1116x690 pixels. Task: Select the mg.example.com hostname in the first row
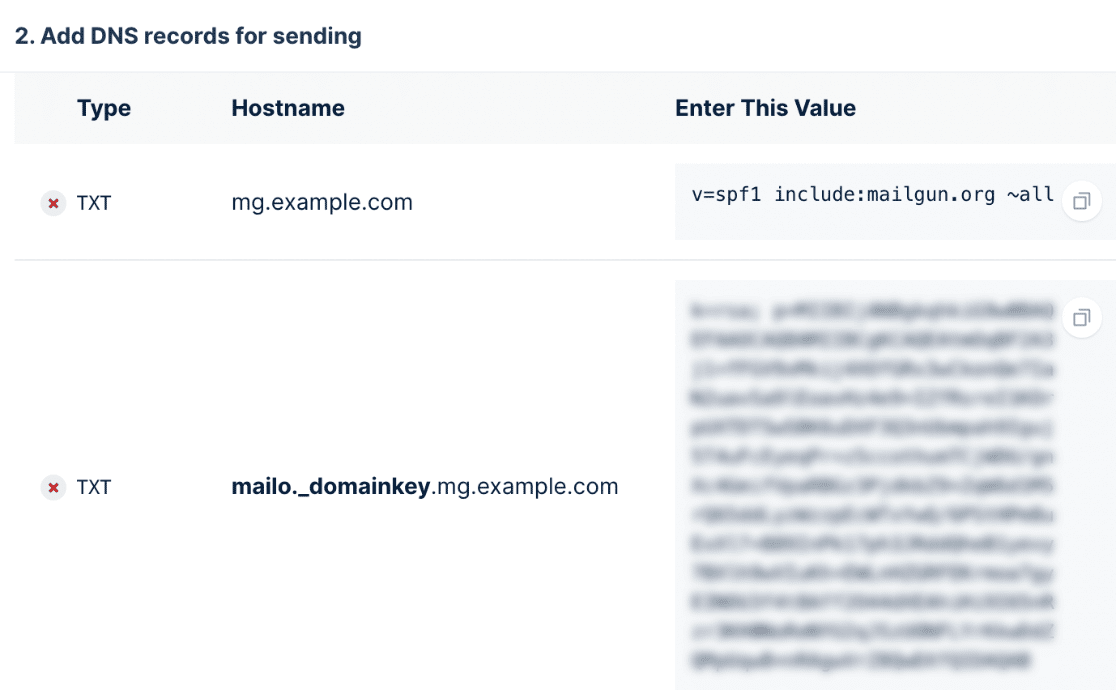pyautogui.click(x=322, y=202)
